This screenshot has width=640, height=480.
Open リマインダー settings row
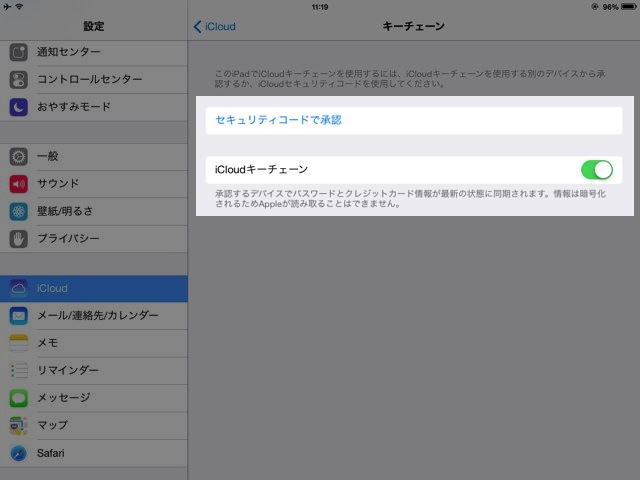(x=94, y=371)
